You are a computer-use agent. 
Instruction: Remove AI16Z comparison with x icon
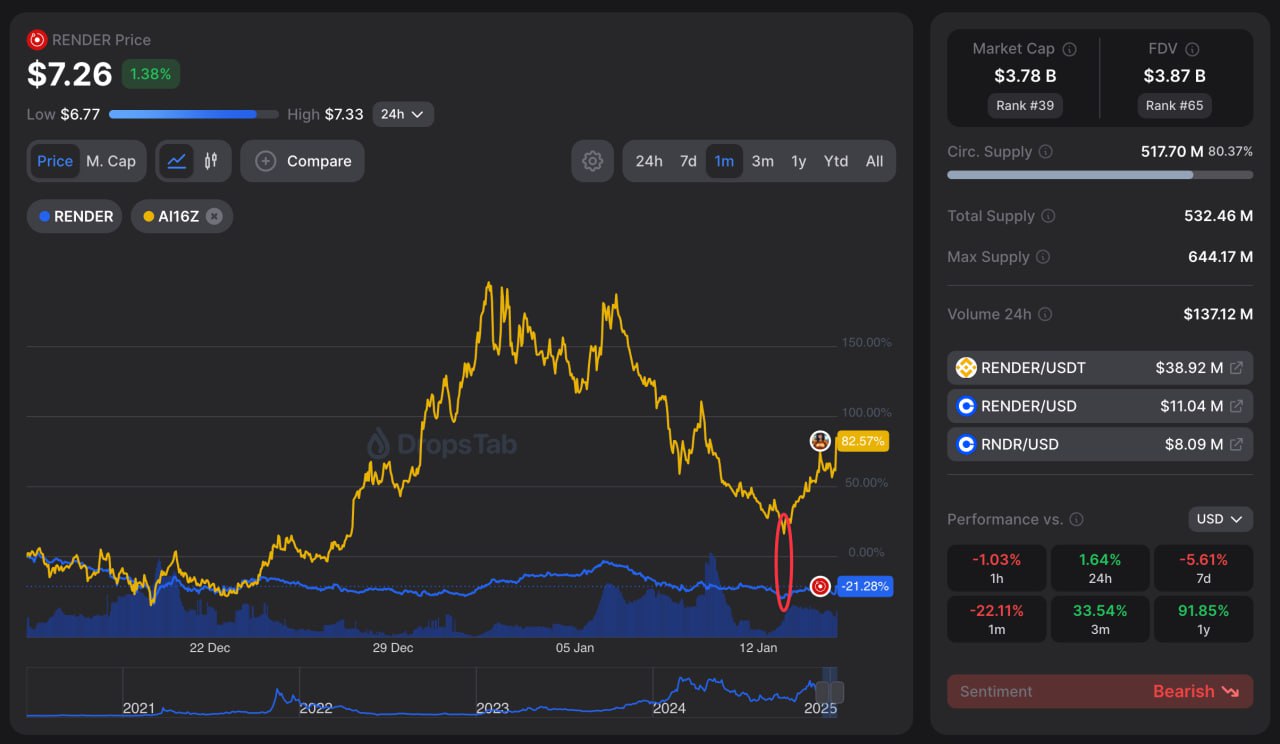tap(214, 216)
